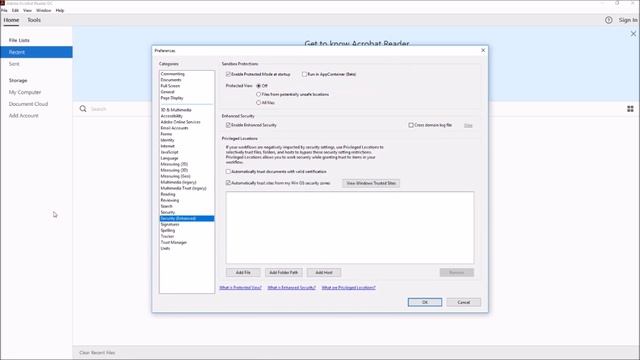Select Documents category
The width and height of the screenshot is (640, 360).
tap(171, 80)
